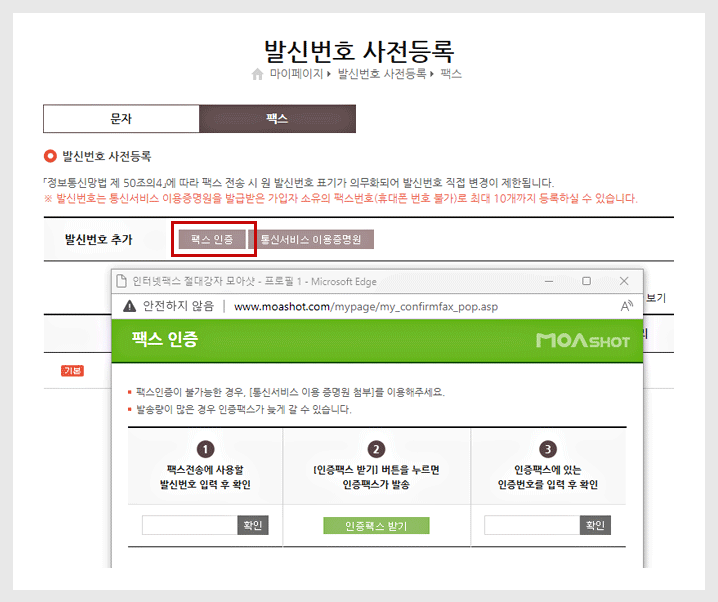Screen dimensions: 718x602
Task: Minimize the Microsoft Edge popup window
Action: click(549, 281)
